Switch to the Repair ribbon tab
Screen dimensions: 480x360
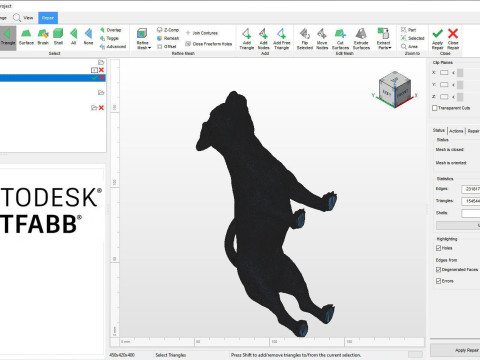coord(48,18)
